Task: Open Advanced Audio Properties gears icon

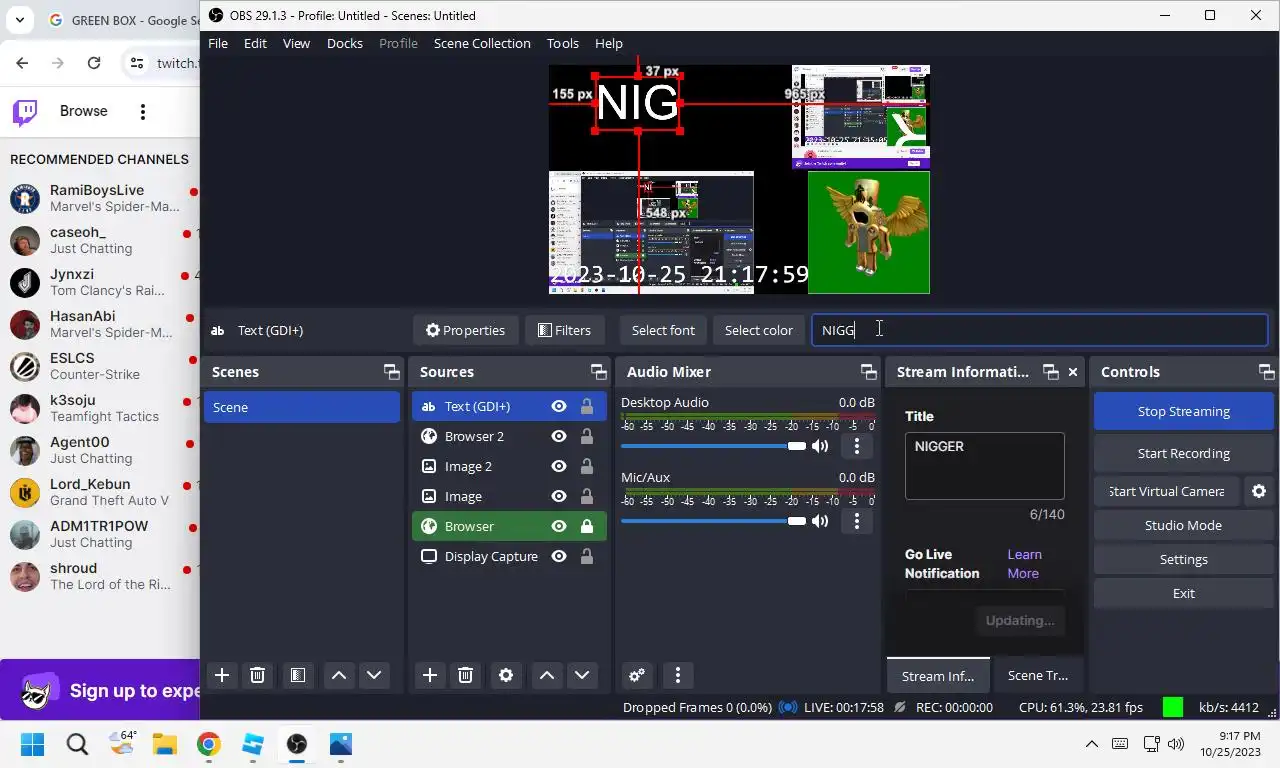Action: 637,675
